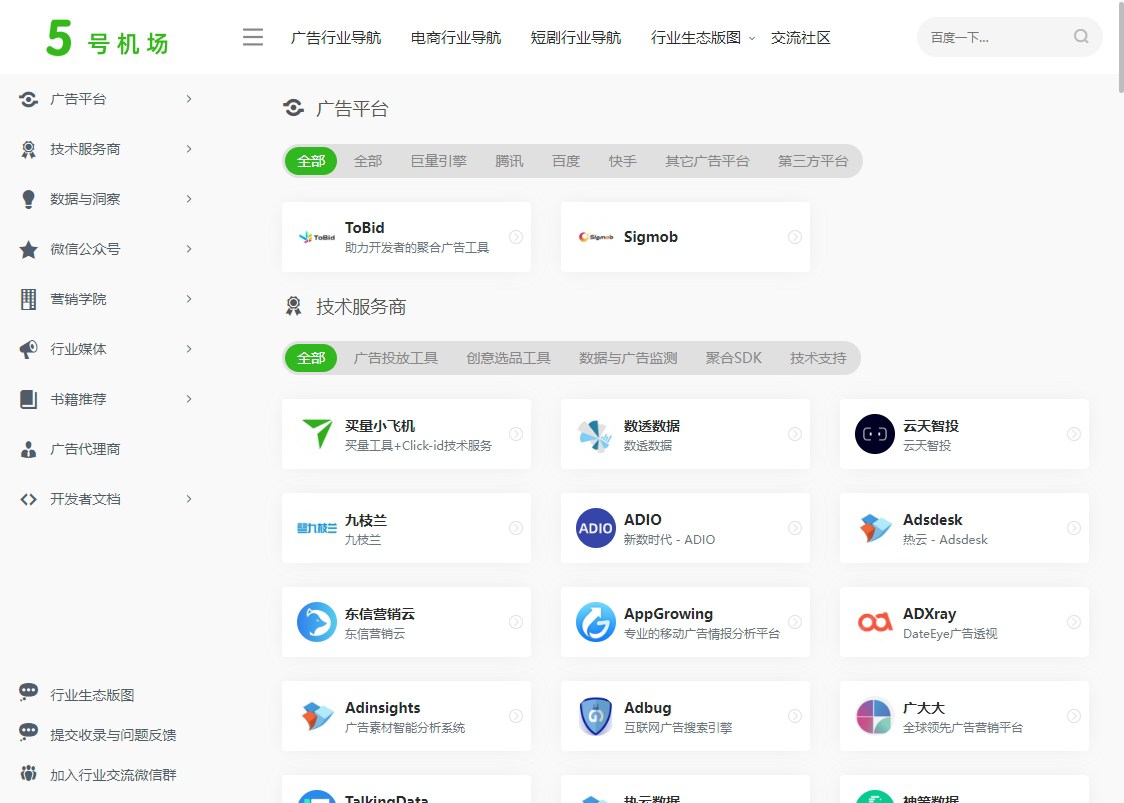Open 交流社区 in top navigation

point(801,37)
